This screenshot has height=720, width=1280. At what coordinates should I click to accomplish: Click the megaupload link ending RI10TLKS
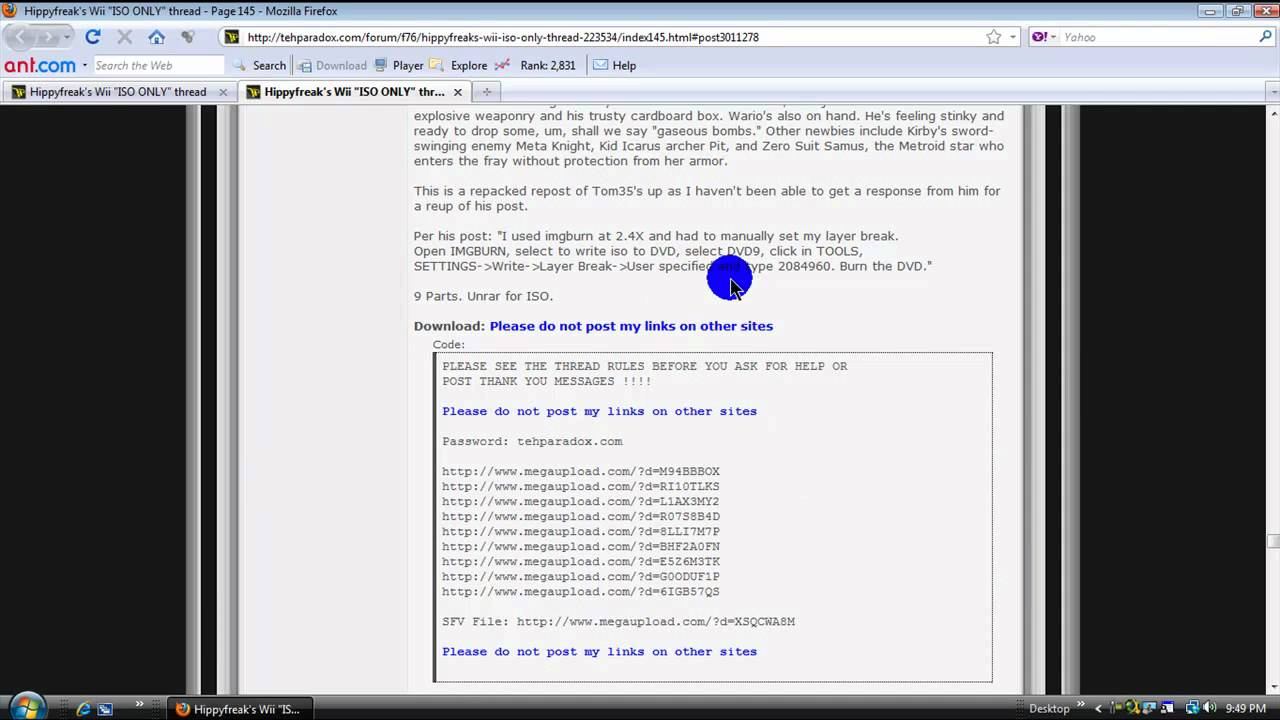(x=581, y=486)
